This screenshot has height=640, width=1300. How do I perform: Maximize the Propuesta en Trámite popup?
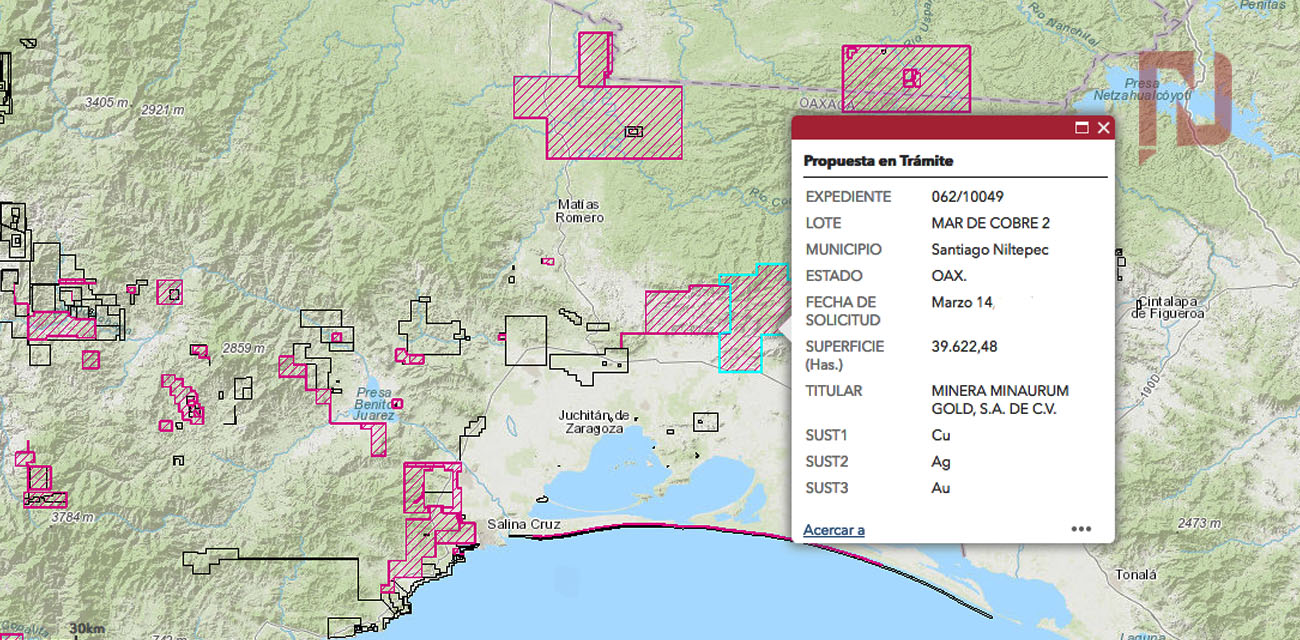coord(1081,128)
